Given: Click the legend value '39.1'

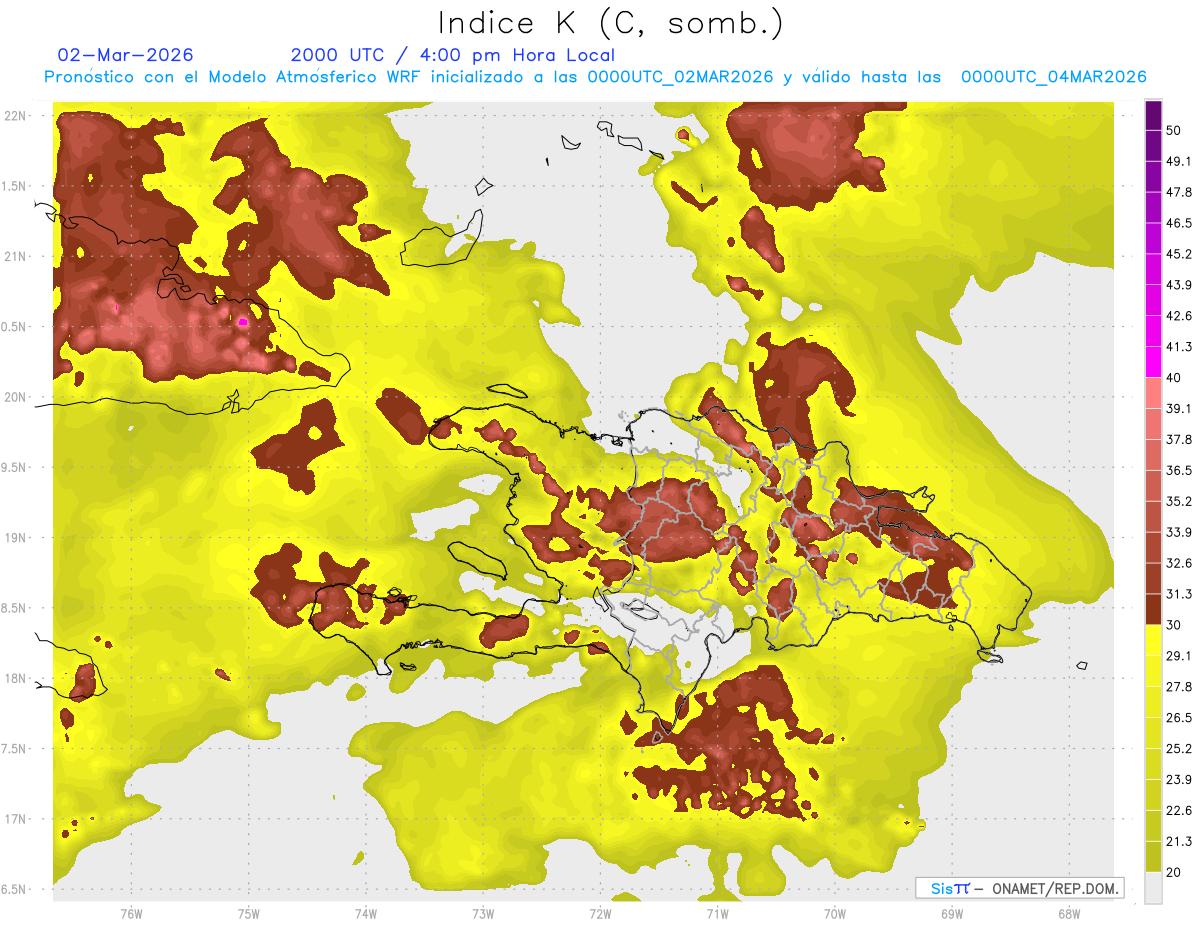Looking at the screenshot, I should 1179,409.
